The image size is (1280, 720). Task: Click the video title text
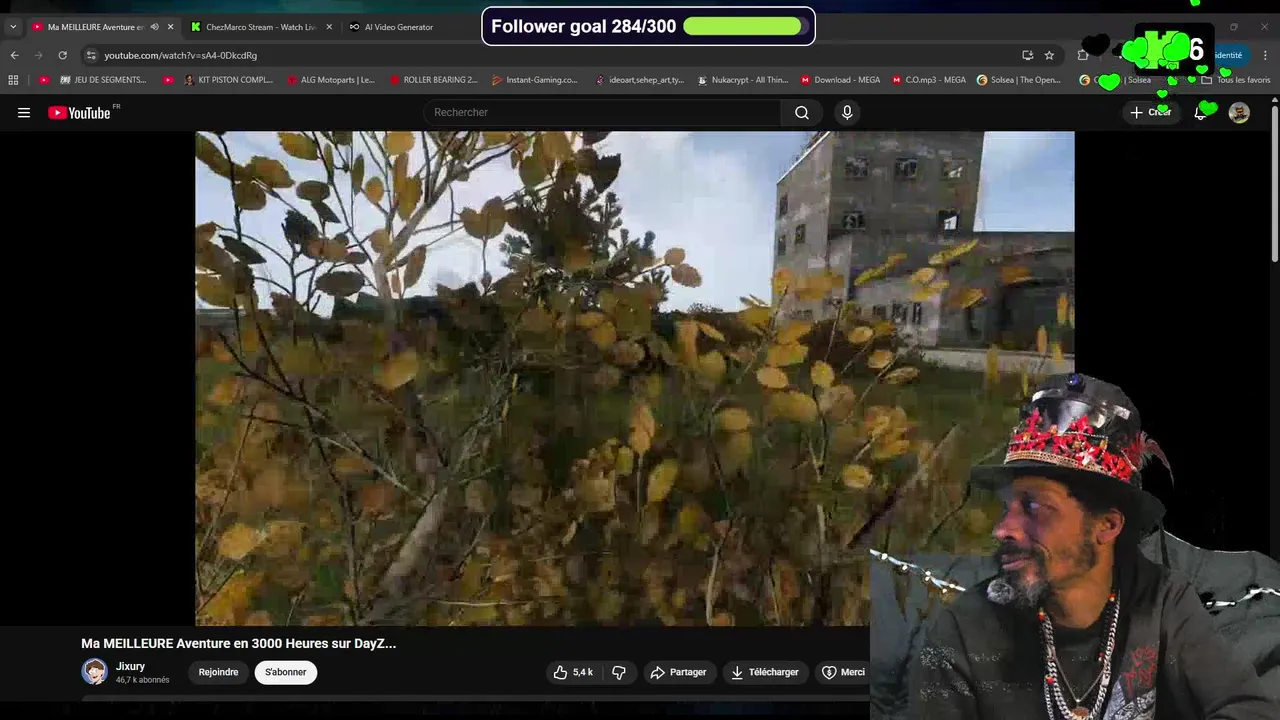point(238,644)
